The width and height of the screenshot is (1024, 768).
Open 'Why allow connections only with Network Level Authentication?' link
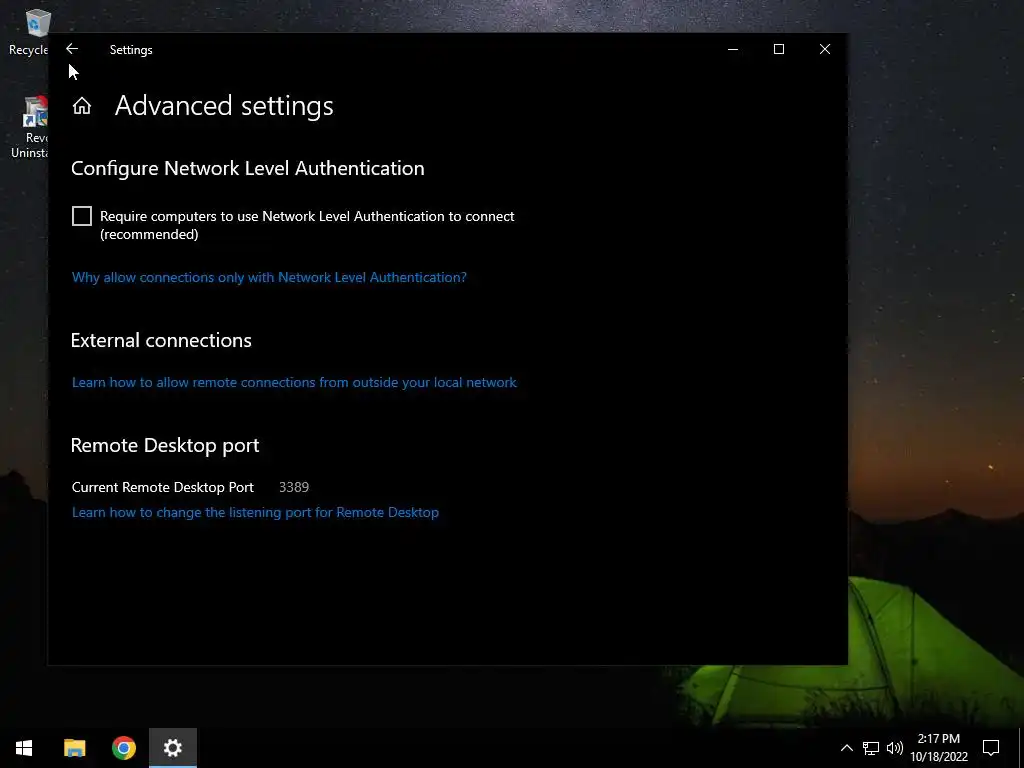pyautogui.click(x=269, y=277)
